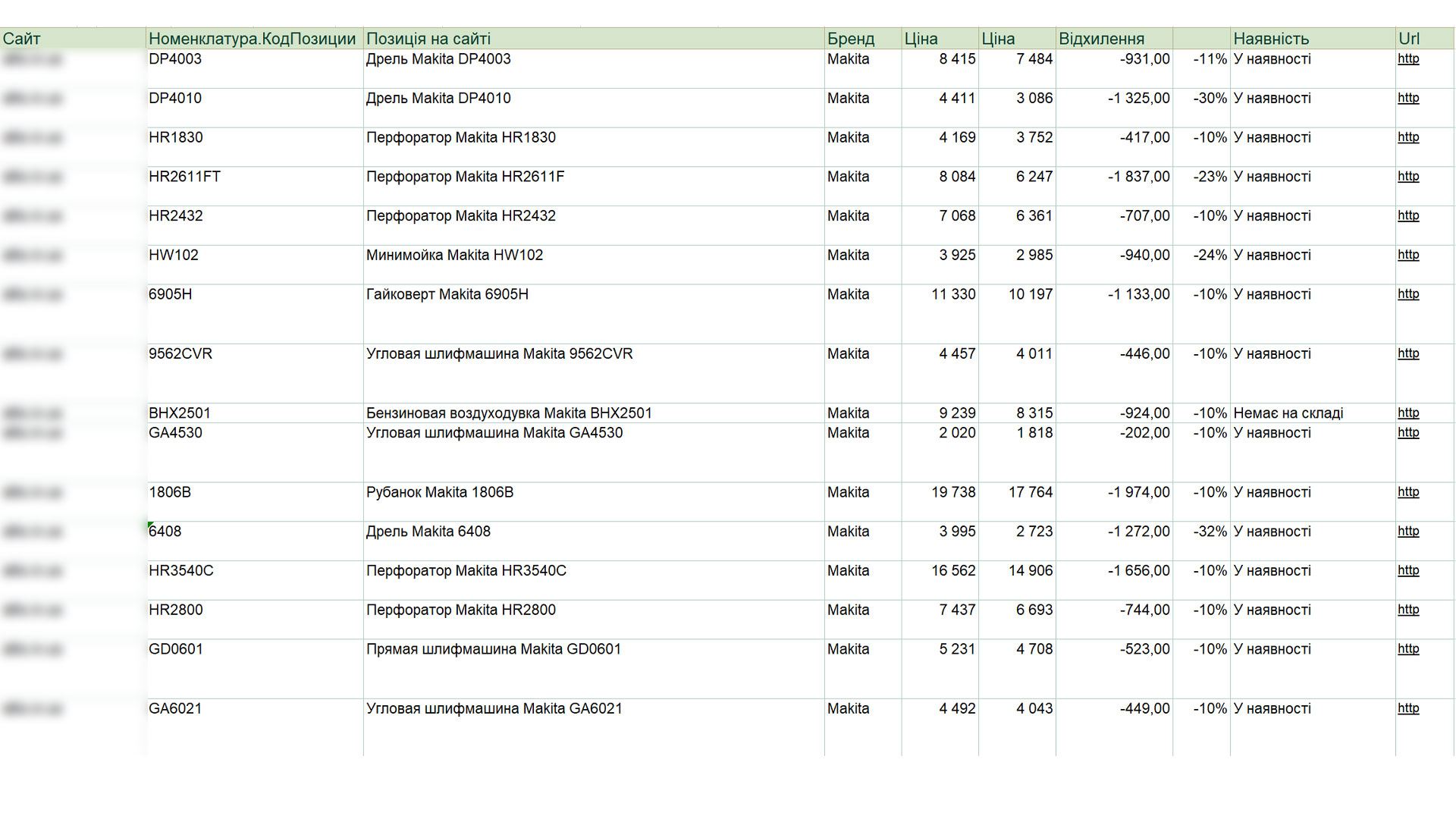1456x819 pixels.
Task: Select the 'Наявність' column header
Action: click(x=1271, y=39)
